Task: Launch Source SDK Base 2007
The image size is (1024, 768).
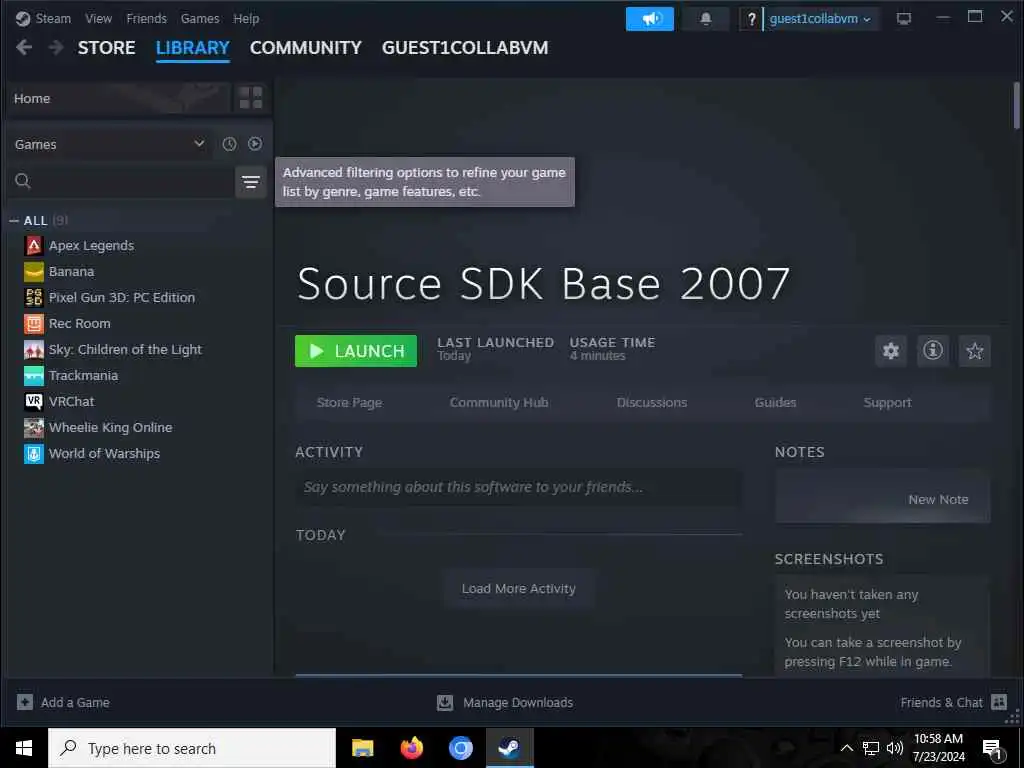Action: [356, 351]
